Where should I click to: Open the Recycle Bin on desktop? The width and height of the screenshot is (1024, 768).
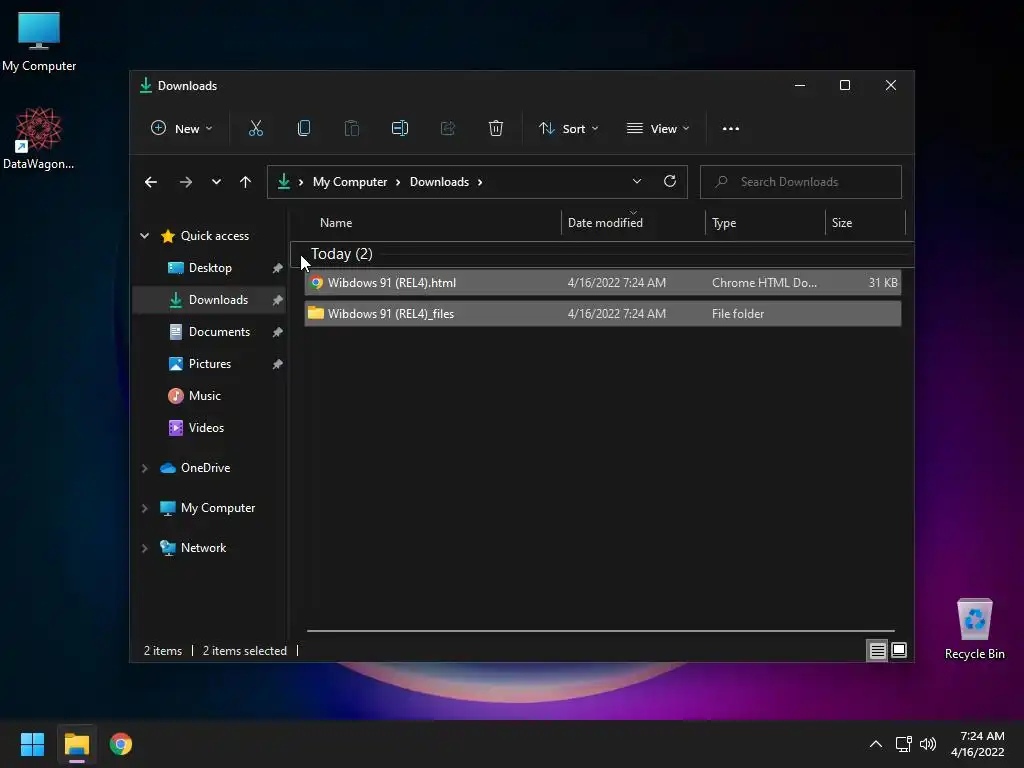pos(974,630)
